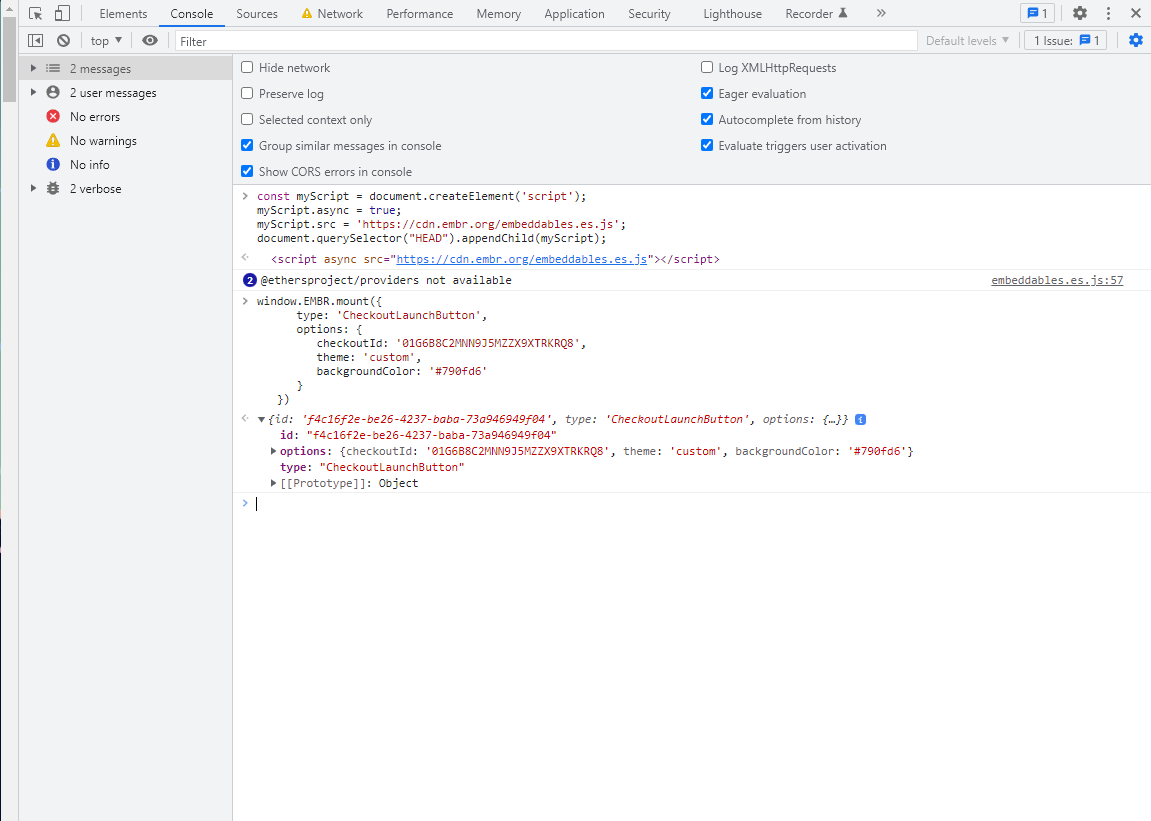Image resolution: width=1151 pixels, height=821 pixels.
Task: Click the messages badge button showing 1
Action: coord(1037,13)
